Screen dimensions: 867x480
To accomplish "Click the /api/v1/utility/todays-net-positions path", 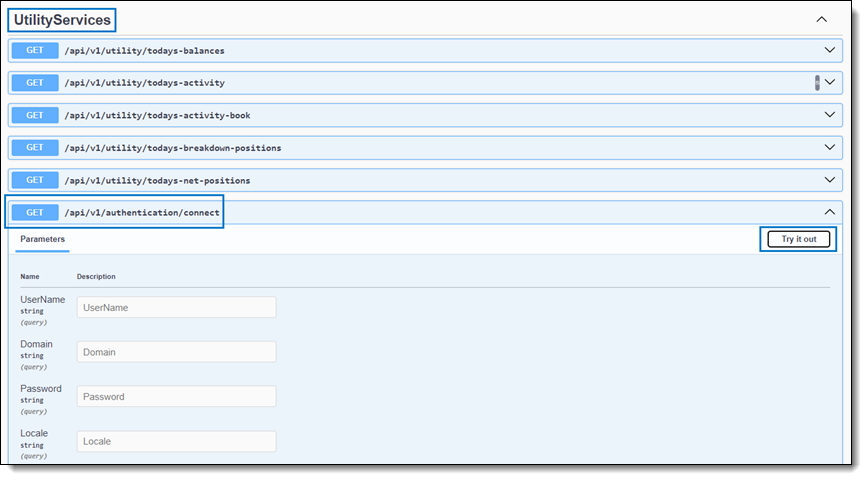I will point(158,181).
